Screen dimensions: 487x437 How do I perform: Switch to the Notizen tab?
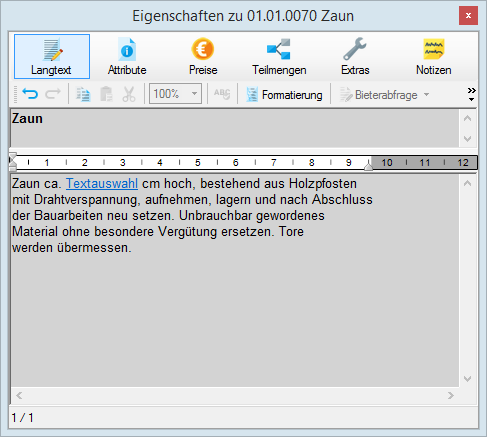pos(433,56)
